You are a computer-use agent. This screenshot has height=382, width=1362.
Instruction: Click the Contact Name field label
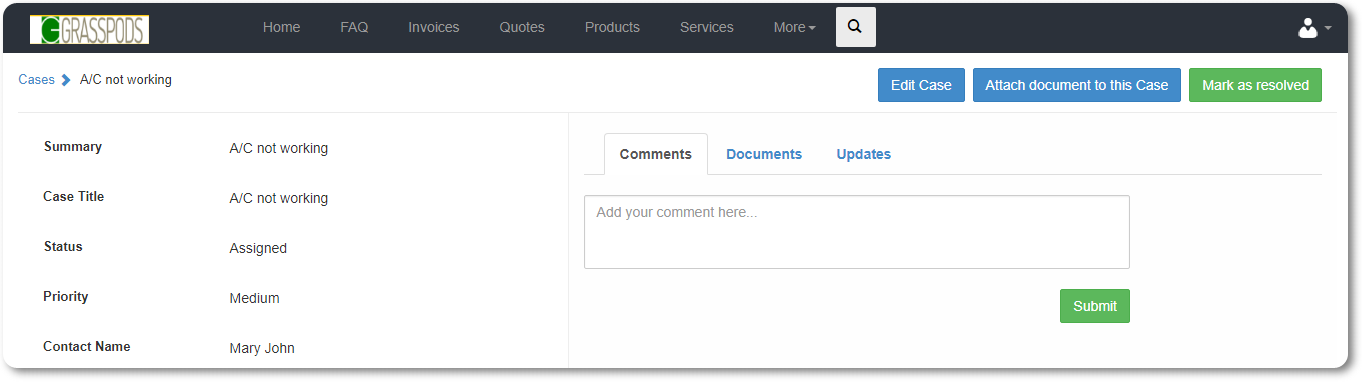(x=87, y=347)
